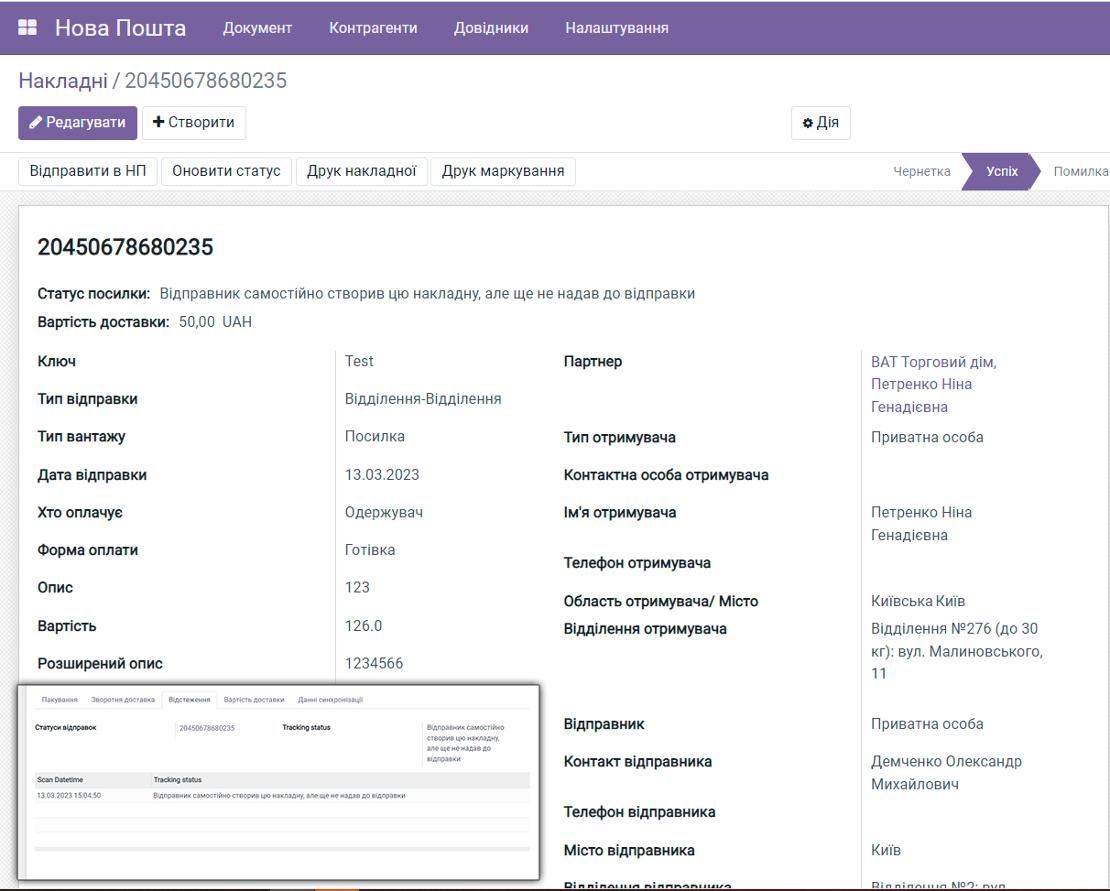Image resolution: width=1110 pixels, height=891 pixels.
Task: Click the 'Відділення №276' recipient branch value
Action: click(x=956, y=651)
